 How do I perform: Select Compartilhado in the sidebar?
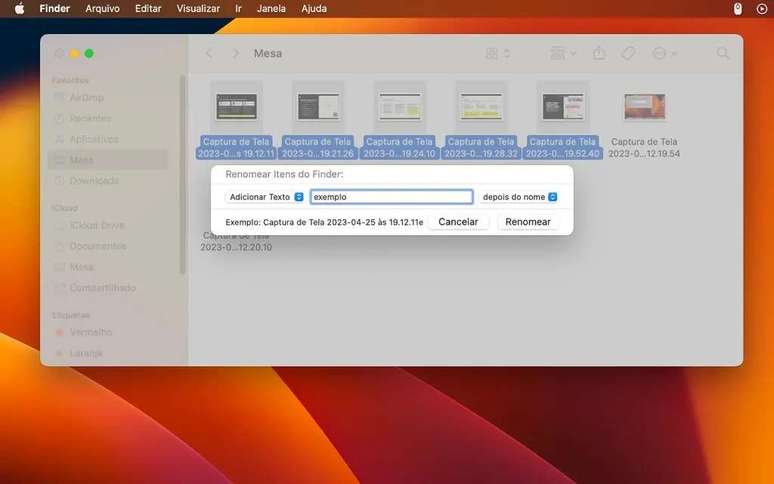tap(102, 288)
